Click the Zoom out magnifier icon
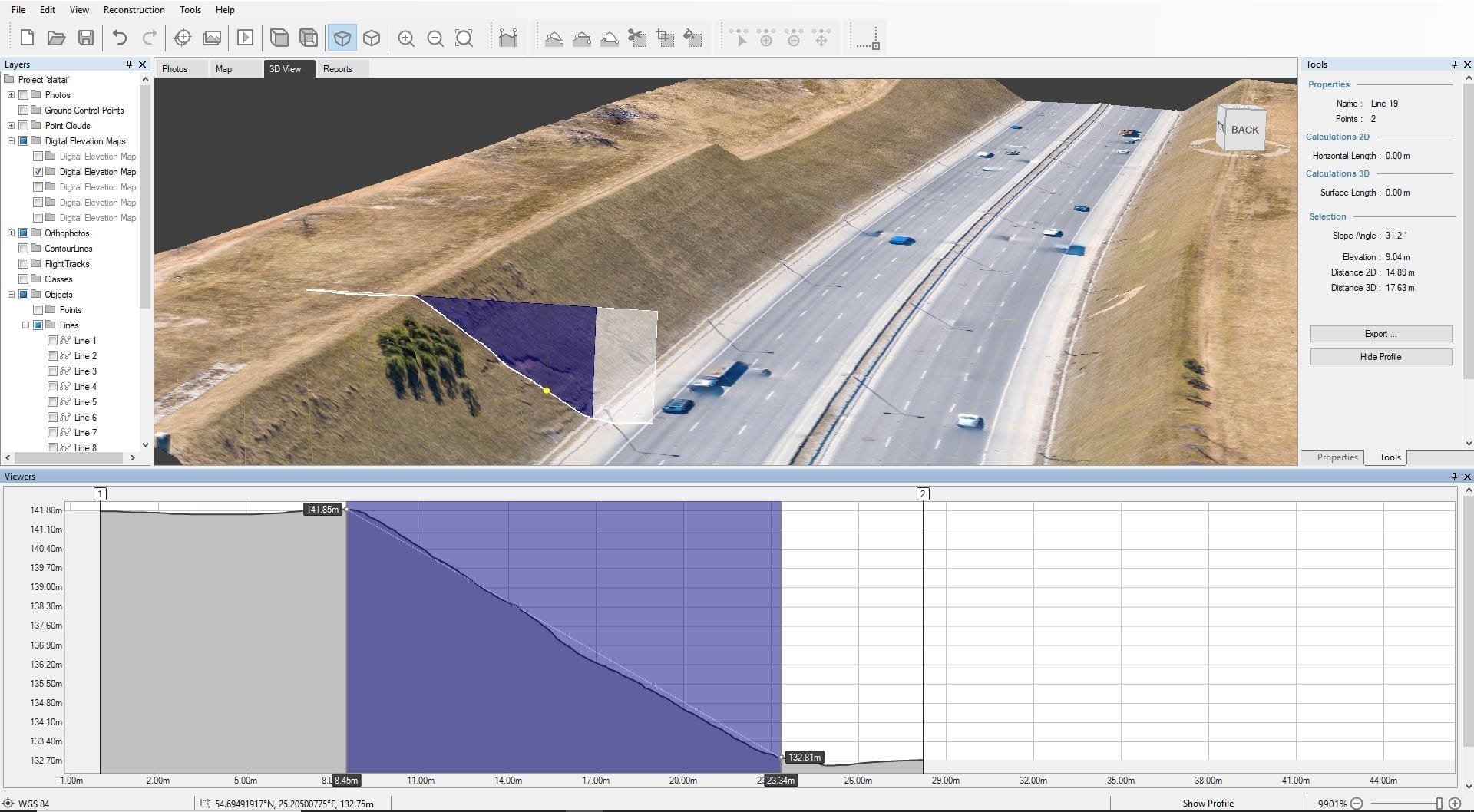 [x=435, y=38]
